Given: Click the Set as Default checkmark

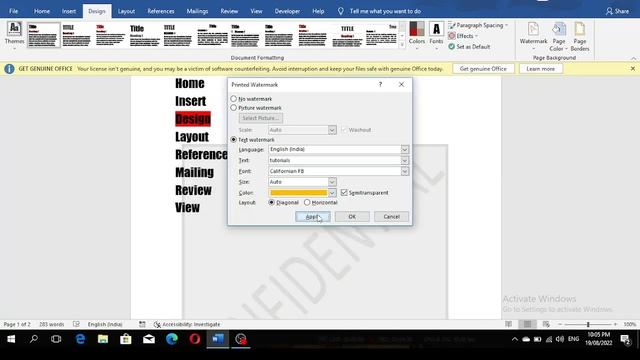Looking at the screenshot, I should pos(452,47).
